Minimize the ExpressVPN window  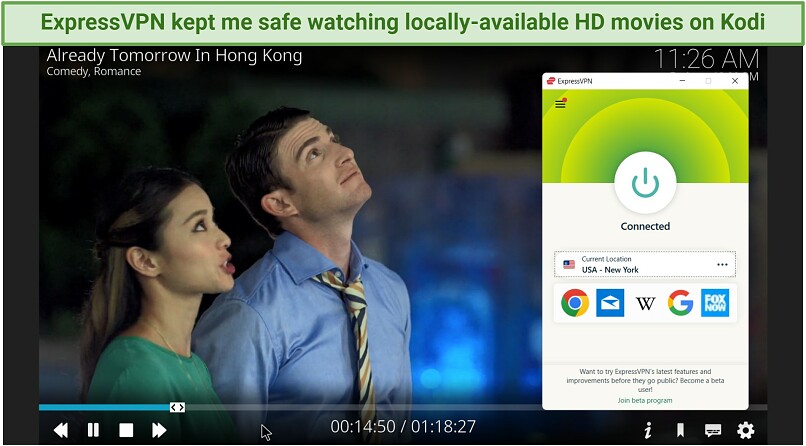click(x=682, y=81)
